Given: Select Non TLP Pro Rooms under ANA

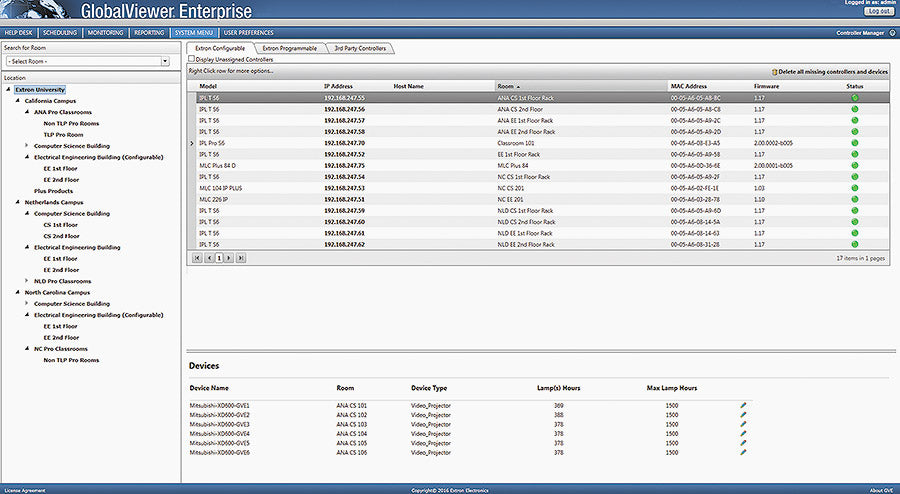Looking at the screenshot, I should (x=71, y=123).
